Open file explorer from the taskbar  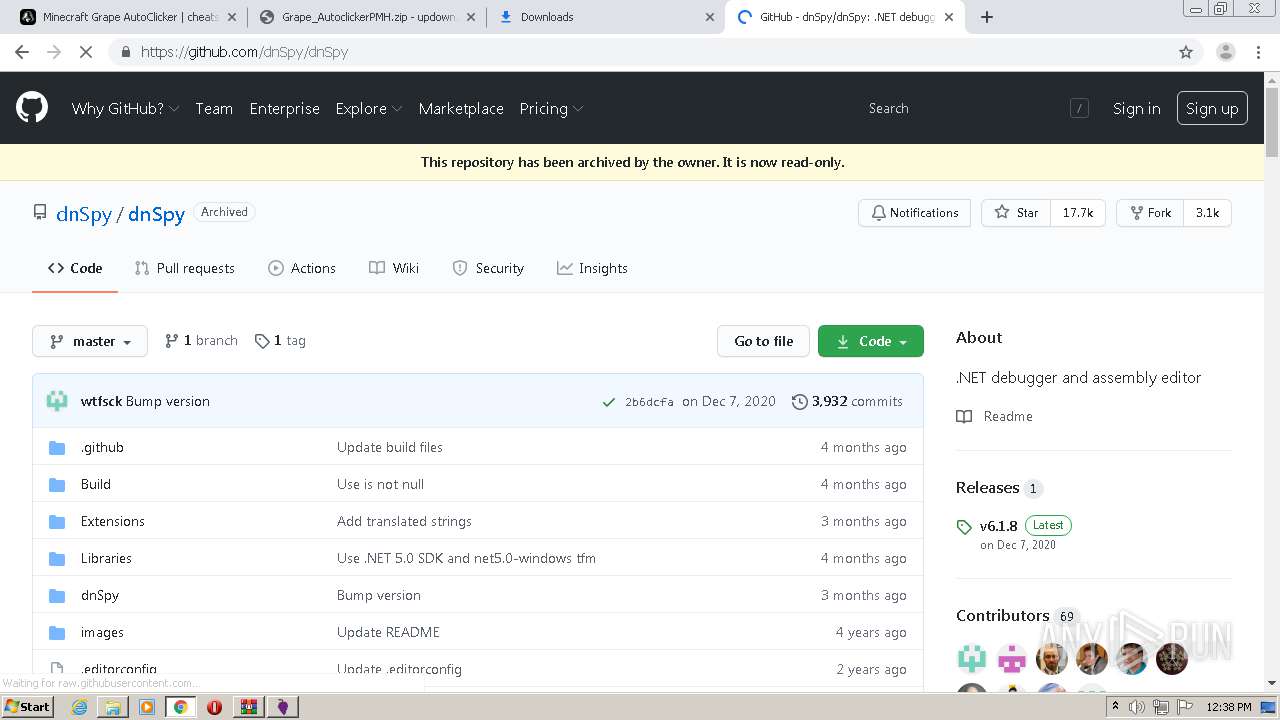click(113, 707)
